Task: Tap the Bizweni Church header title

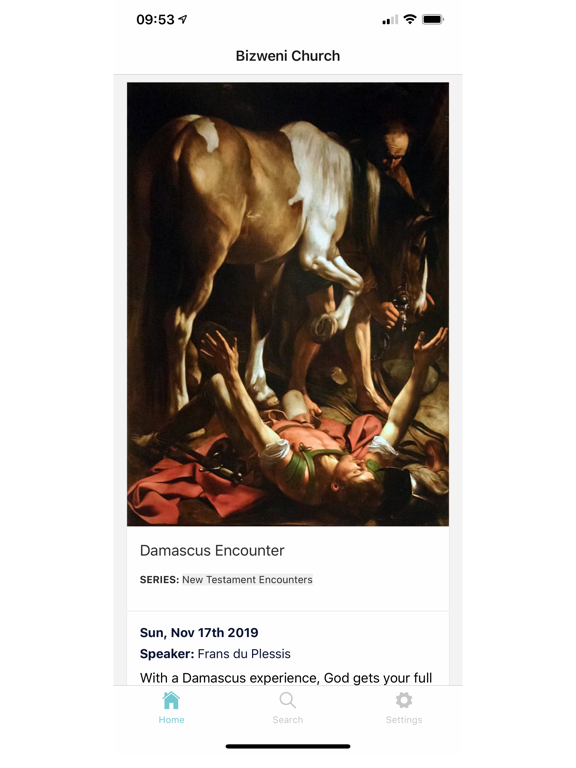Action: coord(288,56)
